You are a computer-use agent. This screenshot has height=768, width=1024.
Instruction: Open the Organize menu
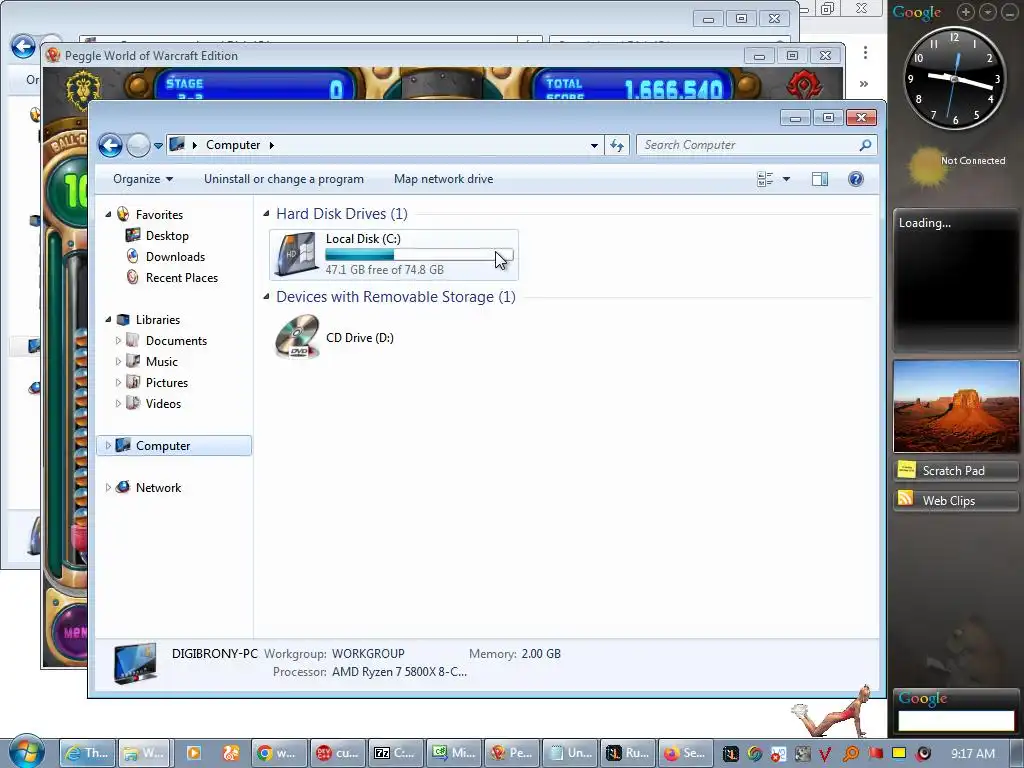pos(142,179)
